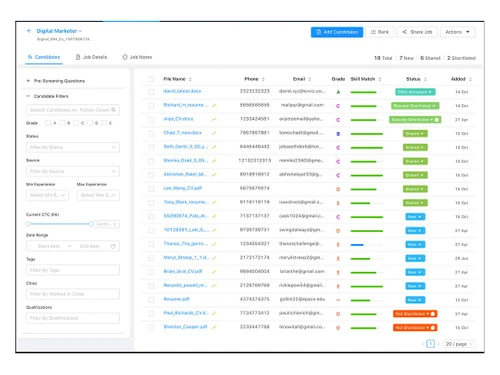This screenshot has height=375, width=500.
Task: Click the calendar icon in Date Range
Action: [x=113, y=246]
